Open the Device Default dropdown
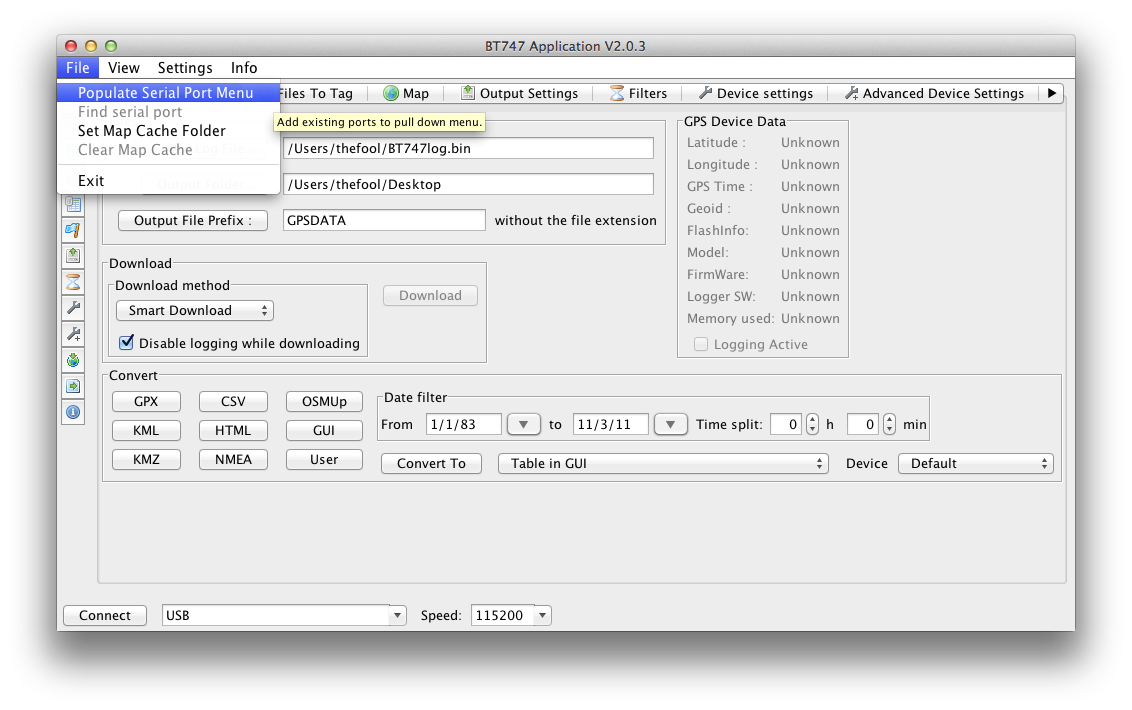 pos(975,464)
